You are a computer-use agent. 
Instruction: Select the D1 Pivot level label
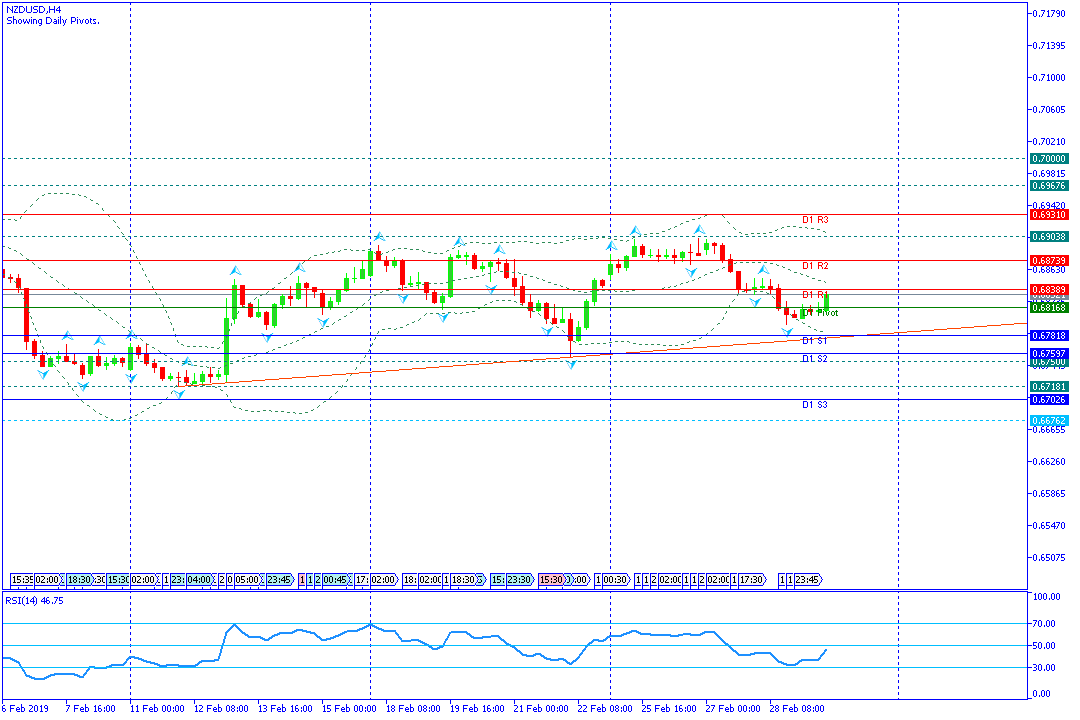(820, 313)
